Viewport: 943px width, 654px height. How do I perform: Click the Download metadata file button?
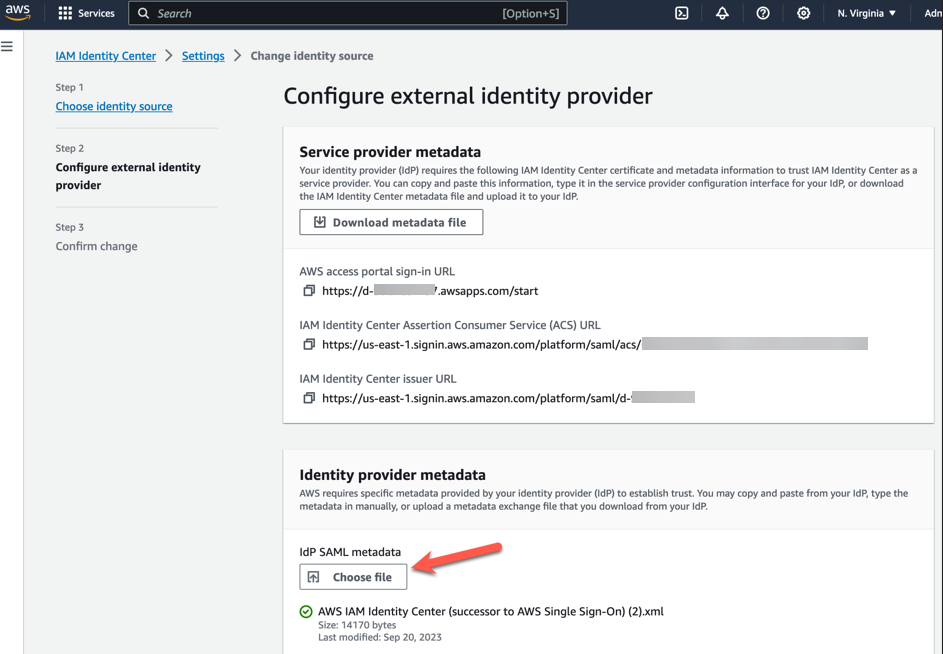[x=390, y=222]
